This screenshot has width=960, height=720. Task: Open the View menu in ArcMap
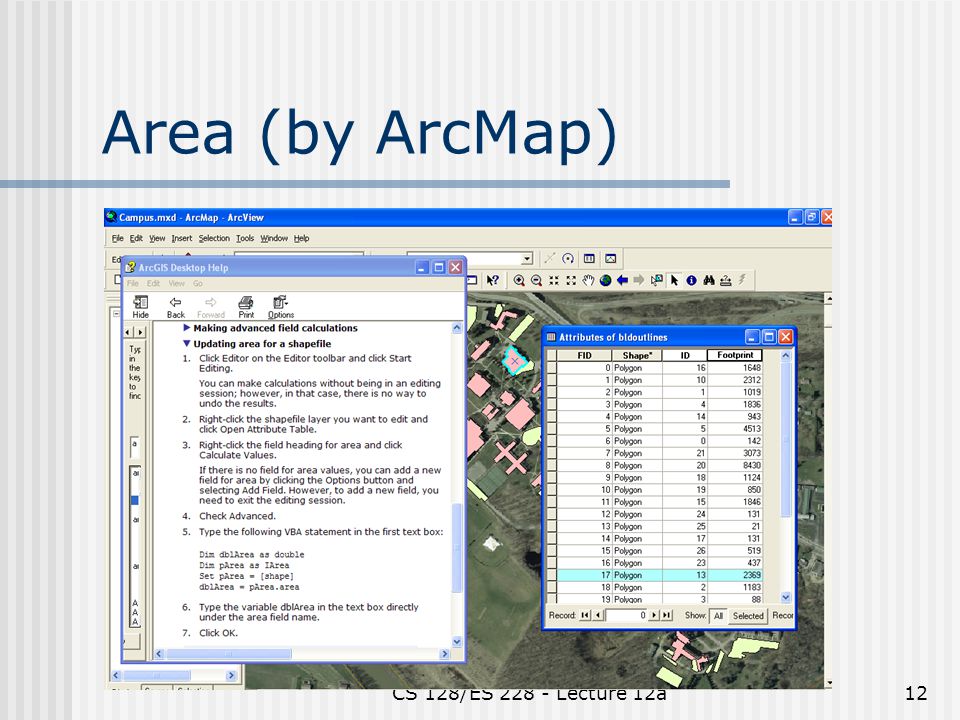click(157, 238)
